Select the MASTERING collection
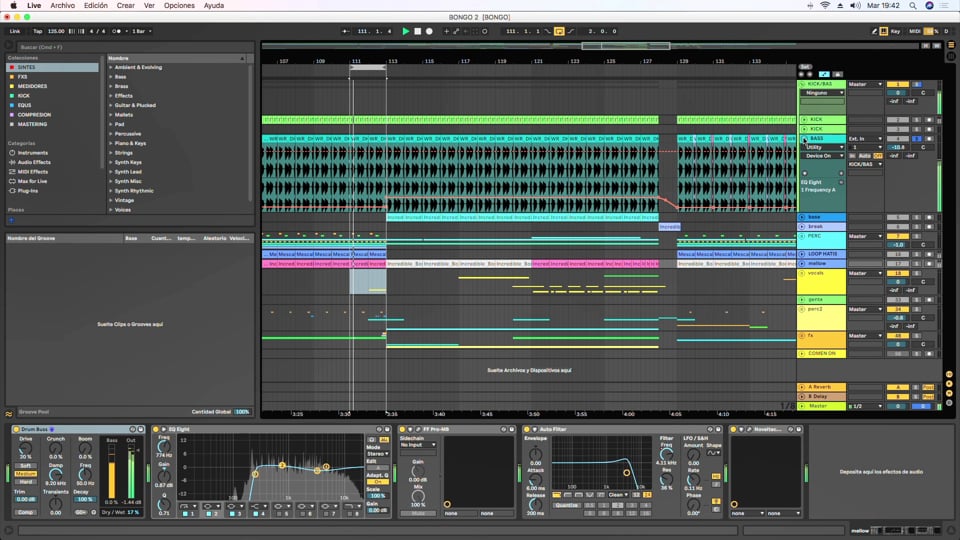This screenshot has height=540, width=960. pos(53,124)
